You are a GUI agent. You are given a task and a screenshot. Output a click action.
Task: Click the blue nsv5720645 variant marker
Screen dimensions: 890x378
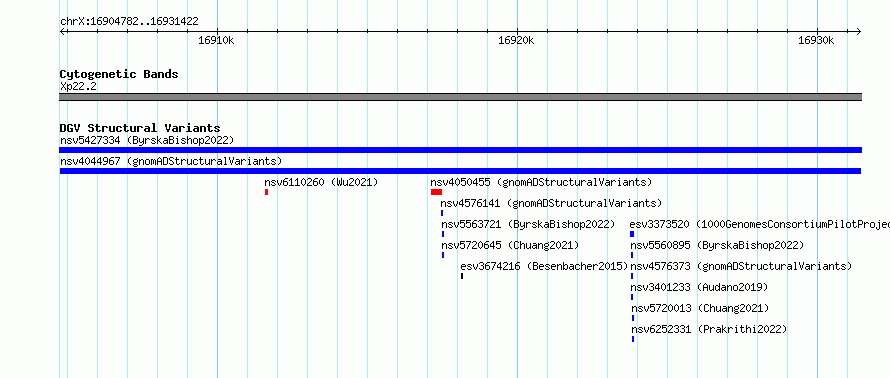coord(443,255)
